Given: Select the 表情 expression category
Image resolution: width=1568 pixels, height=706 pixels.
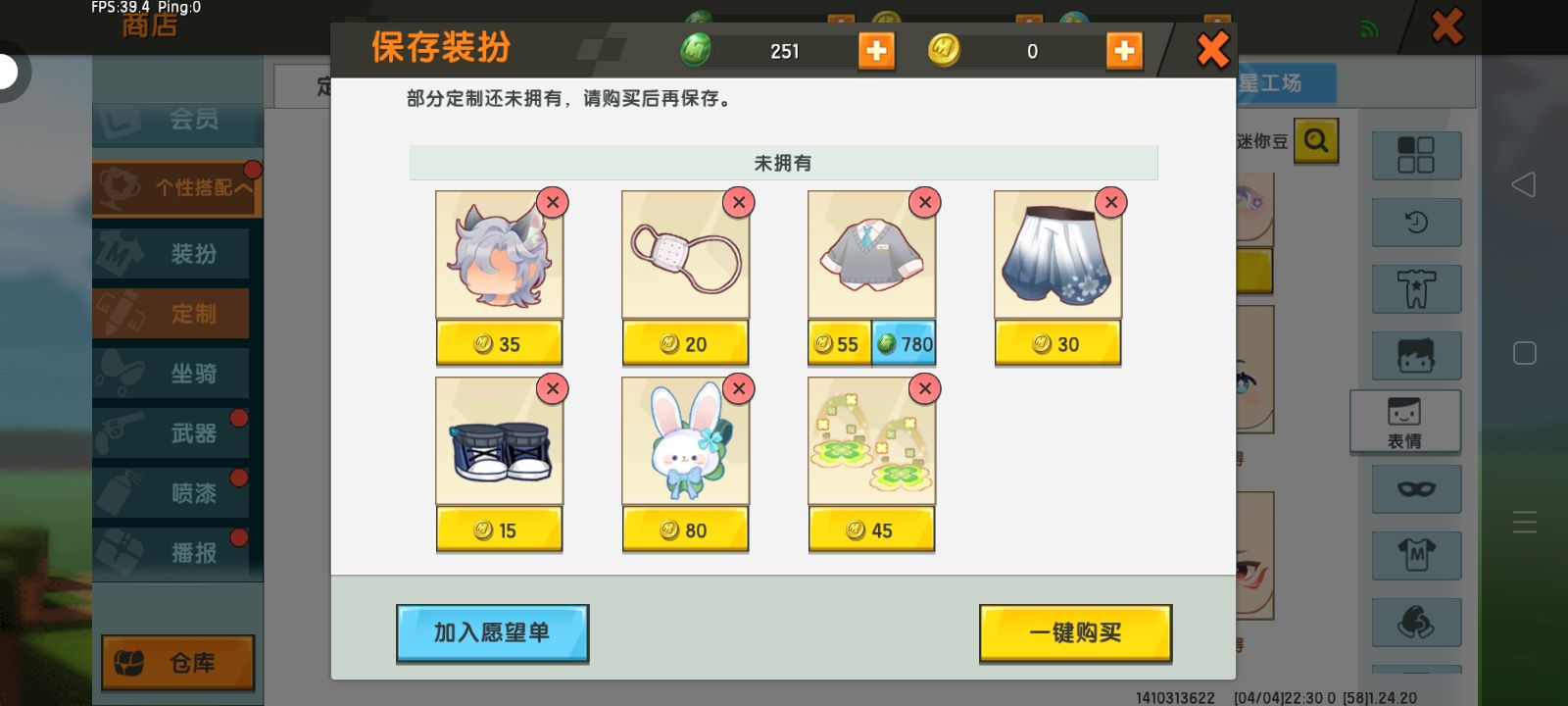Looking at the screenshot, I should pyautogui.click(x=1404, y=422).
